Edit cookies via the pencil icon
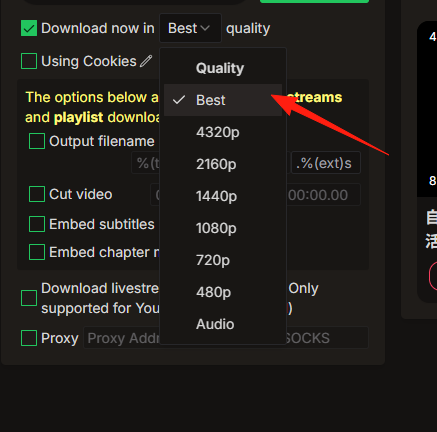This screenshot has width=437, height=432. [x=146, y=61]
